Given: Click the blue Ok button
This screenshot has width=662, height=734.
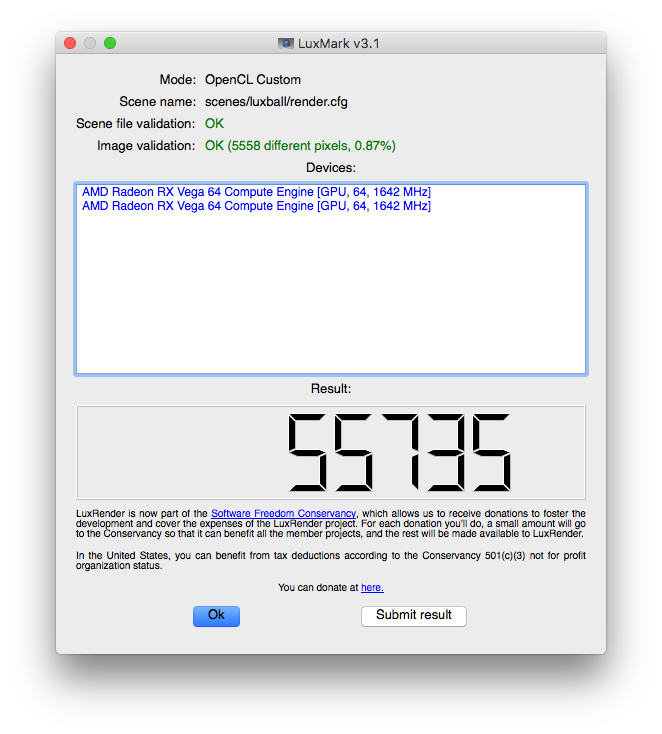Looking at the screenshot, I should [x=216, y=616].
